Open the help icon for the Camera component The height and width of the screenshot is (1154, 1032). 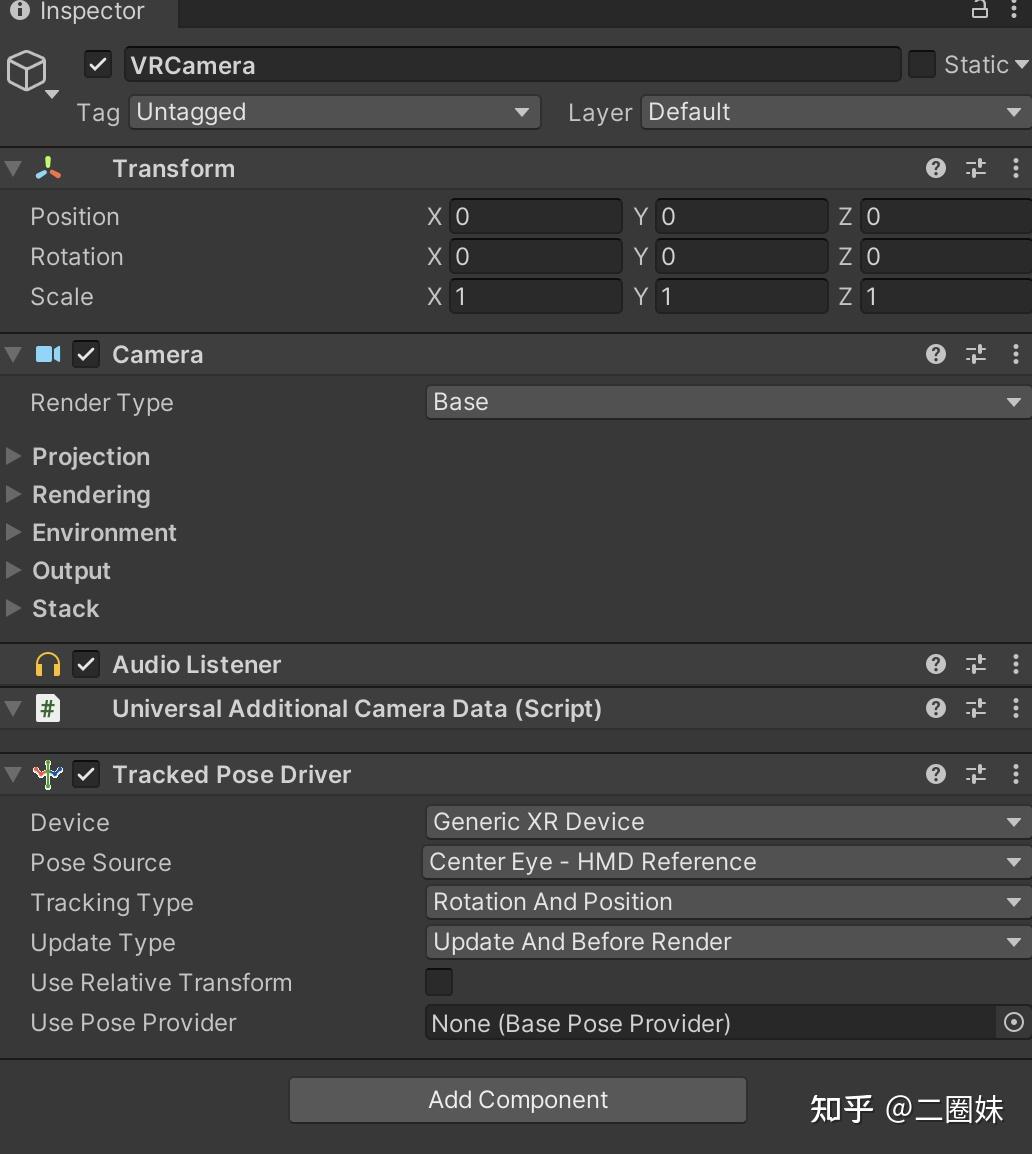coord(935,354)
